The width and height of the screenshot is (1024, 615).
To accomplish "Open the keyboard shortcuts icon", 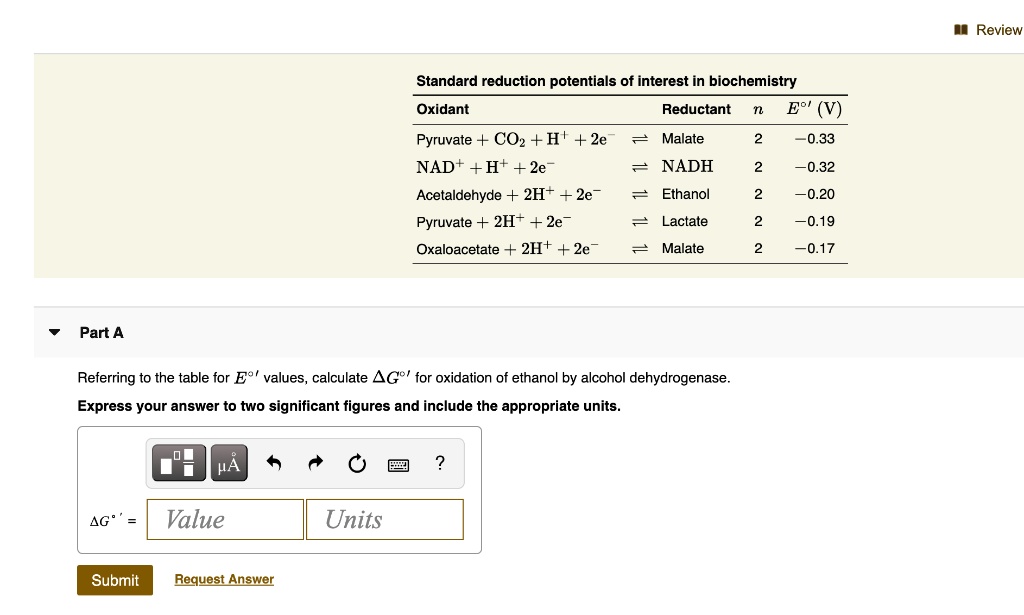I will pos(398,463).
